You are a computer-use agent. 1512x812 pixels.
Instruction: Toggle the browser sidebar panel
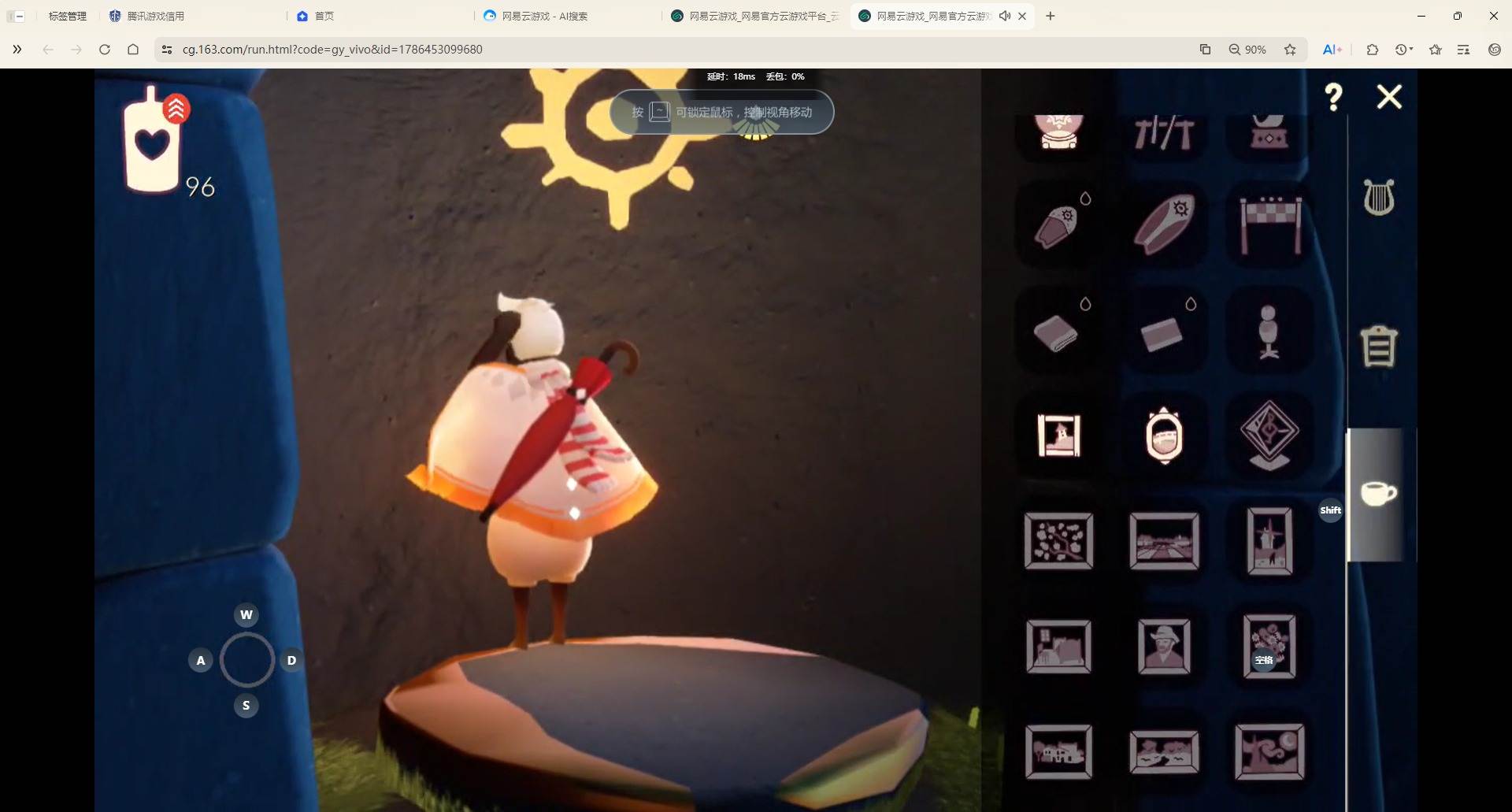pyautogui.click(x=16, y=16)
